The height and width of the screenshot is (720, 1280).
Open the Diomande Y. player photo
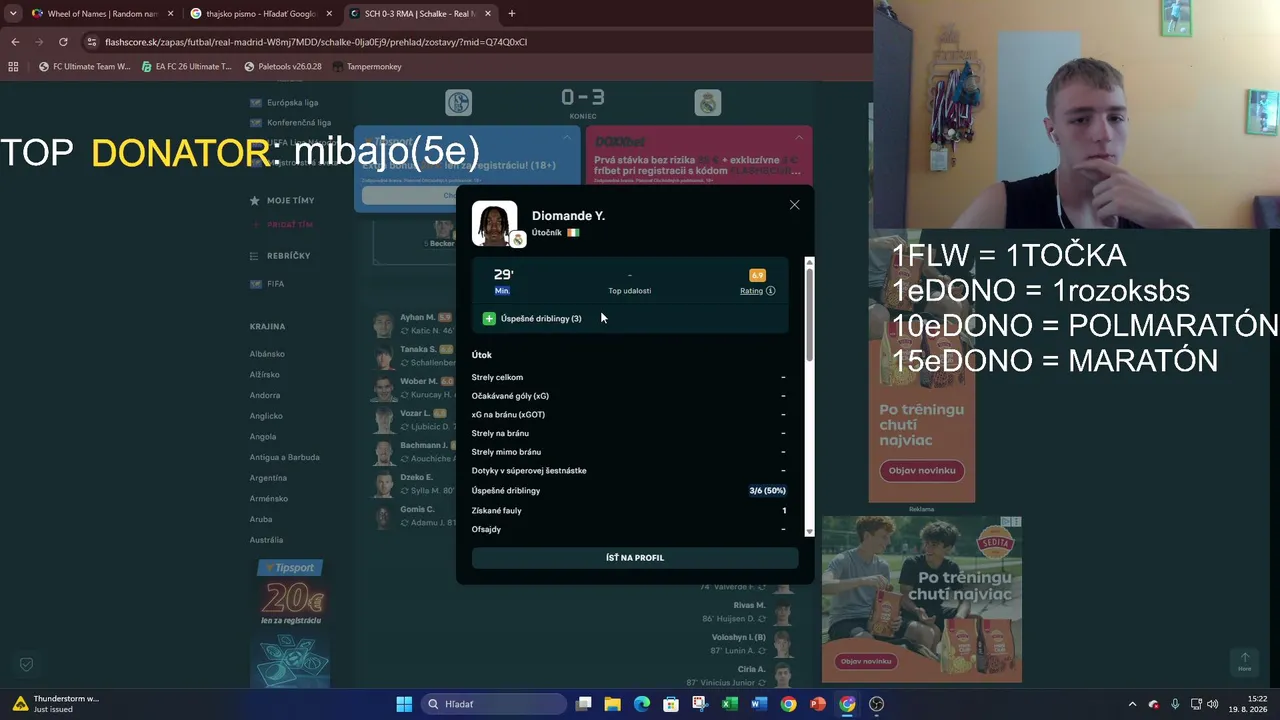[x=494, y=224]
